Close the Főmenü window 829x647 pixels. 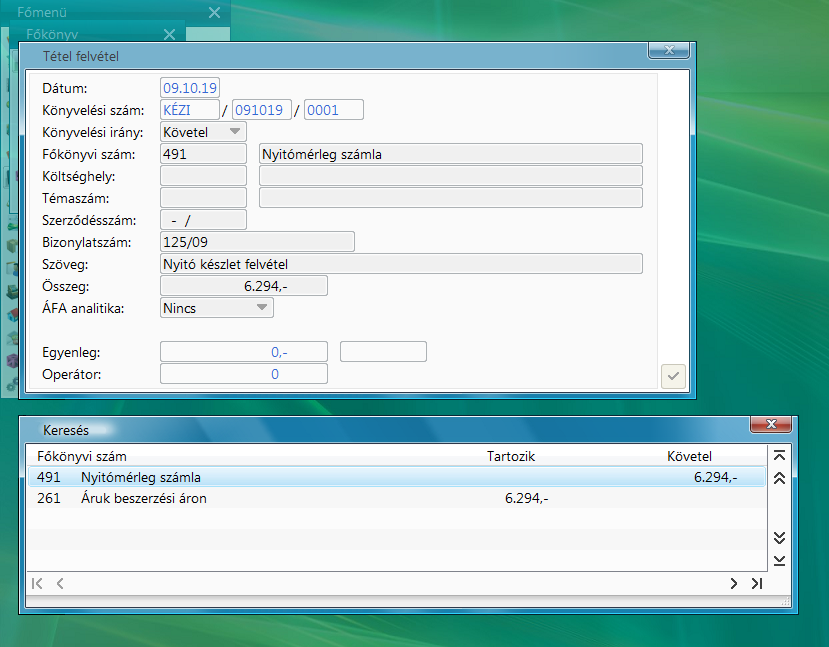coord(214,12)
